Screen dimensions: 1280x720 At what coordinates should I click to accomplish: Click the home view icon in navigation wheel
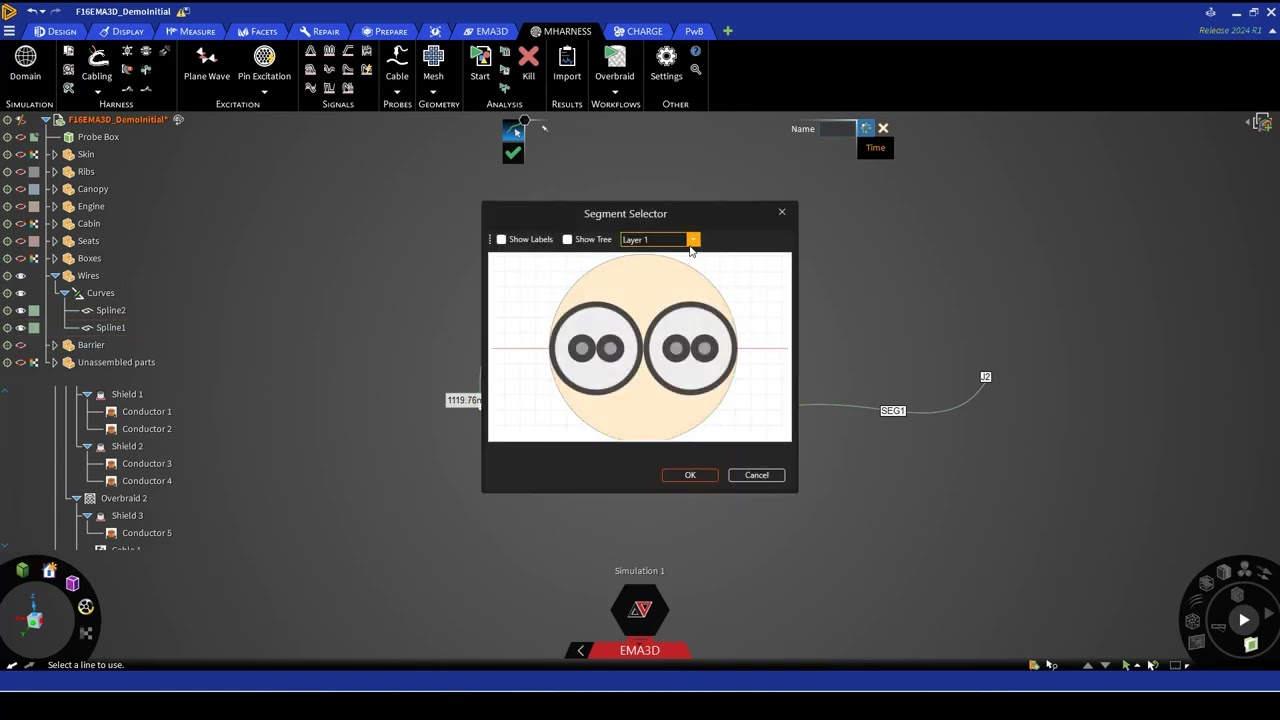point(49,570)
